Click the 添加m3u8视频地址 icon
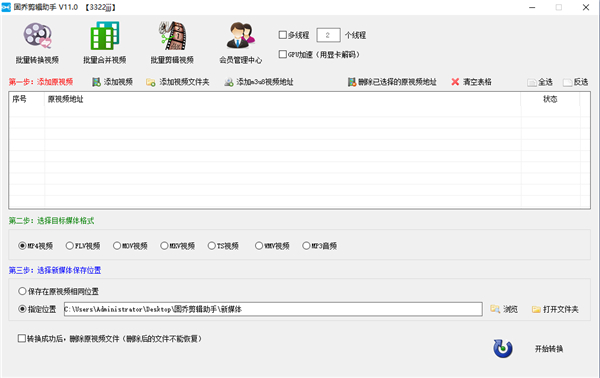This screenshot has width=600, height=378. (228, 82)
